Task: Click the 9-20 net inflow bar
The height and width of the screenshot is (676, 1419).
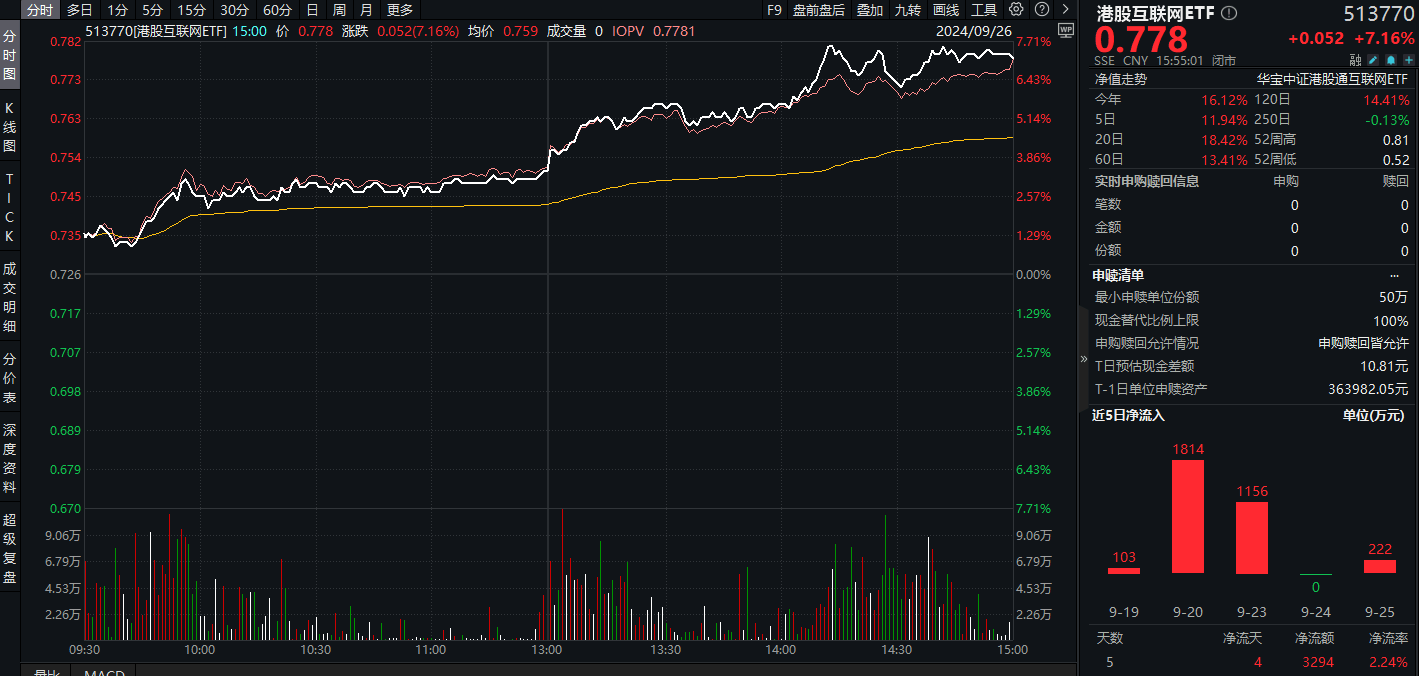Action: 1187,516
